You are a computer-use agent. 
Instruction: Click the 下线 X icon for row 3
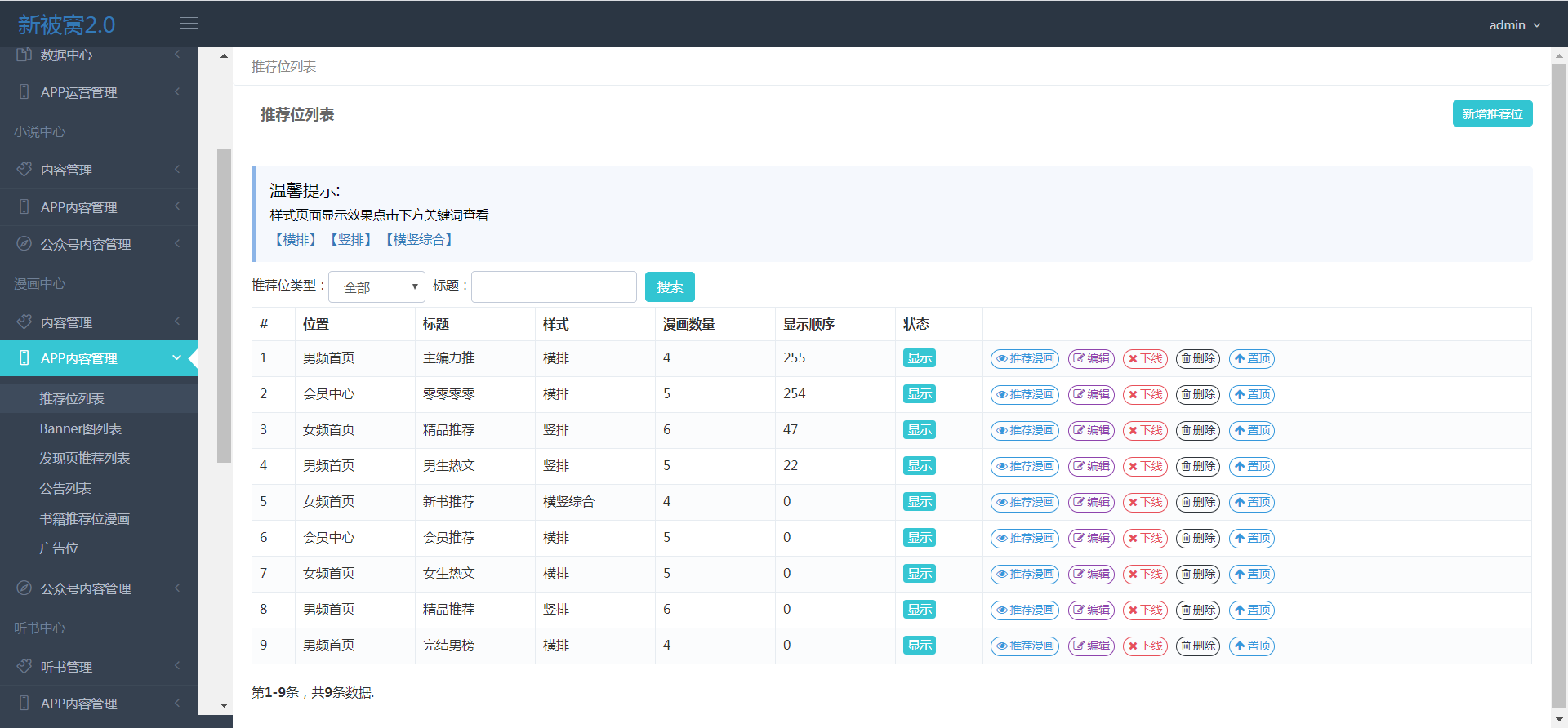coord(1133,431)
